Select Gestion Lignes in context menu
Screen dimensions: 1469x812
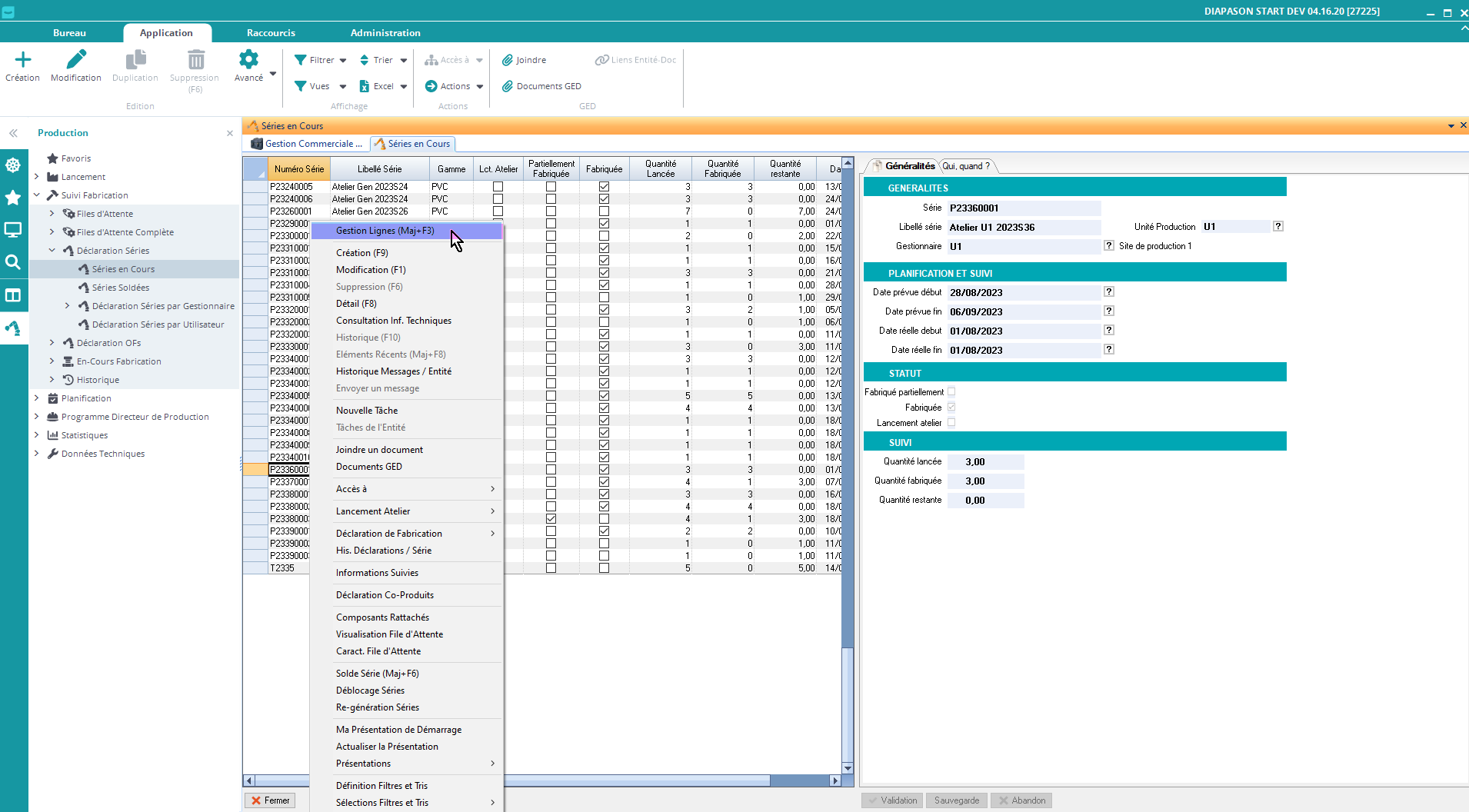385,231
